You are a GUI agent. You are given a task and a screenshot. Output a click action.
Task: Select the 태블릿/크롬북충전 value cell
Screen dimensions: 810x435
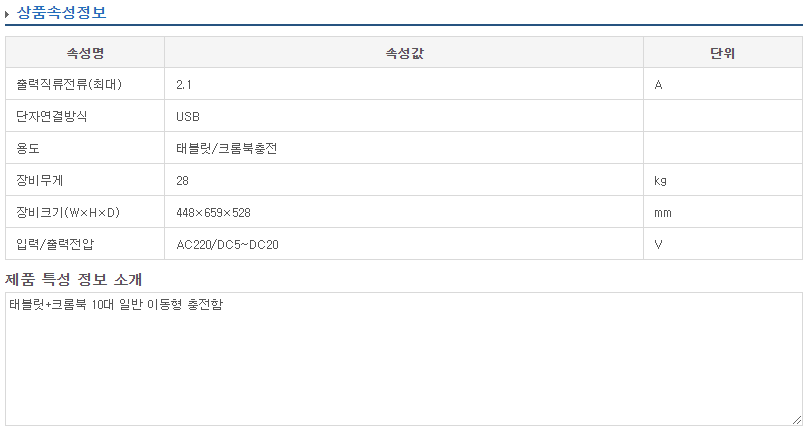[x=404, y=148]
